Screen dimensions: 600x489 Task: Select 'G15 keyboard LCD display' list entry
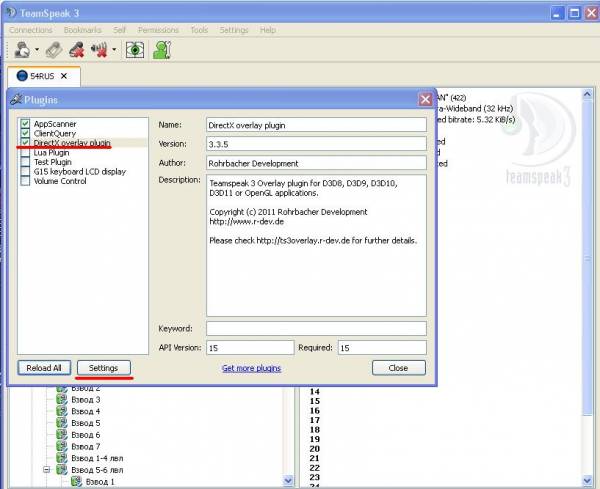[x=80, y=171]
